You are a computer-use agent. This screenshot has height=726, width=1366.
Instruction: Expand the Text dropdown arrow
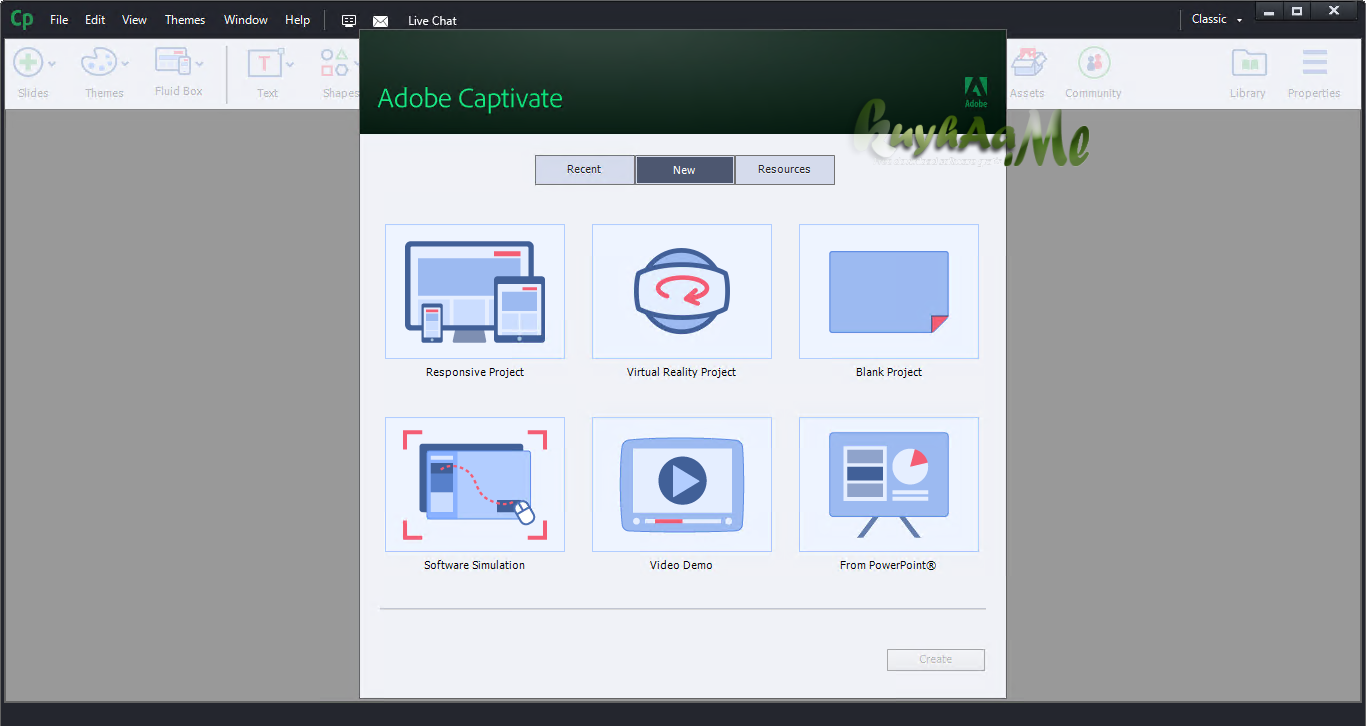tap(290, 64)
